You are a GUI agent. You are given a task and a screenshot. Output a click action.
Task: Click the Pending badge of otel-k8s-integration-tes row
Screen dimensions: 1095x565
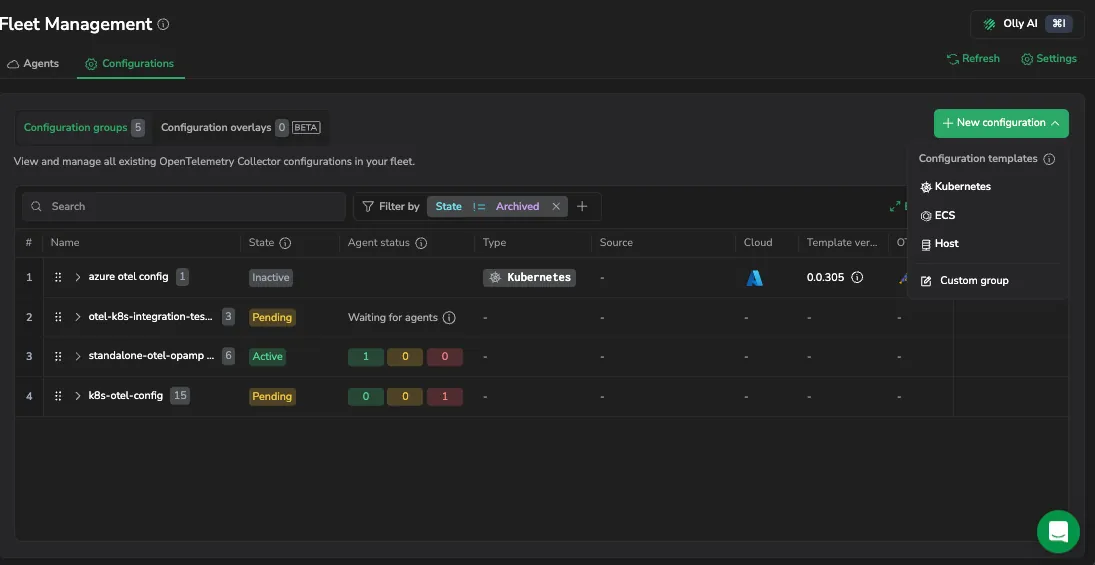click(272, 317)
